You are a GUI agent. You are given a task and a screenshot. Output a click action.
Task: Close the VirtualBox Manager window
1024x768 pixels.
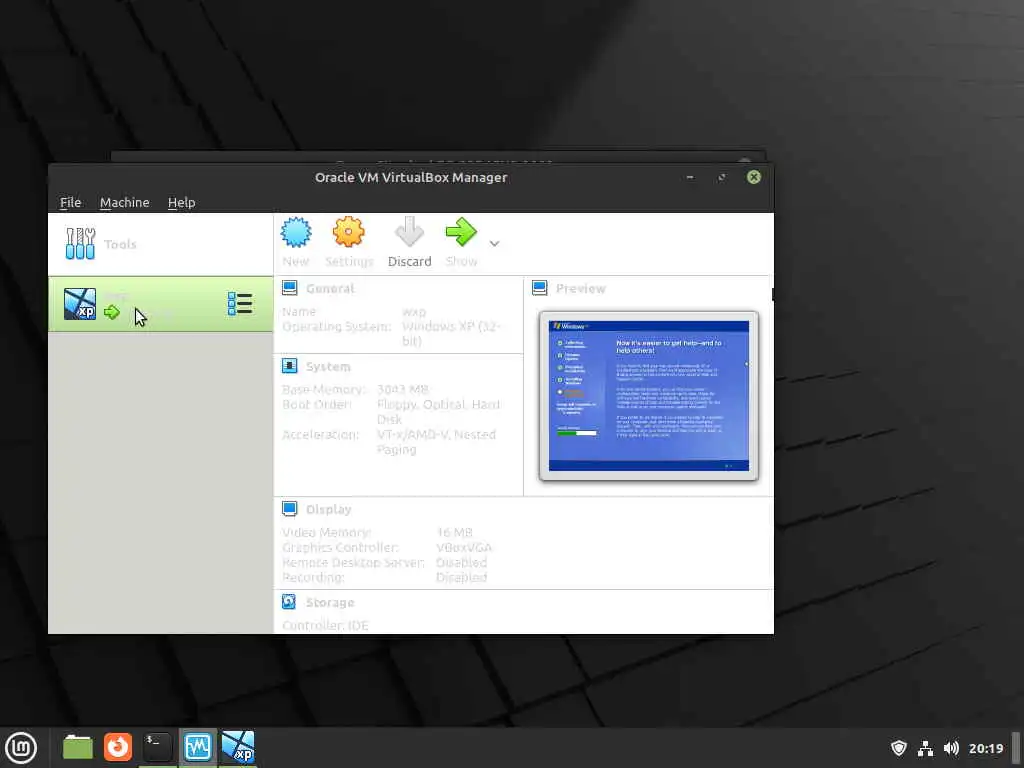pos(754,177)
